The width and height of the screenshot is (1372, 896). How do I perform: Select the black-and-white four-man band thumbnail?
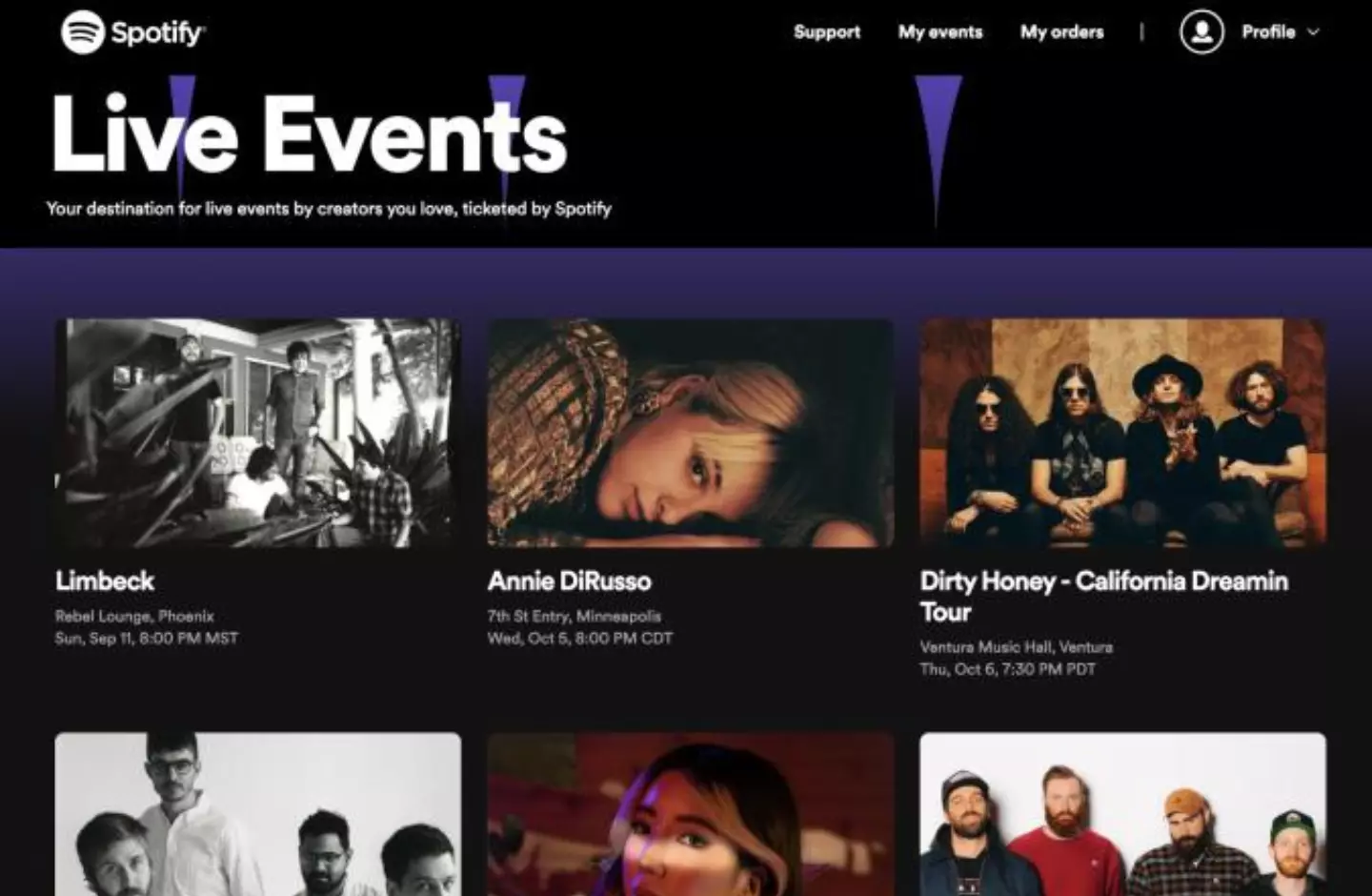click(x=258, y=814)
